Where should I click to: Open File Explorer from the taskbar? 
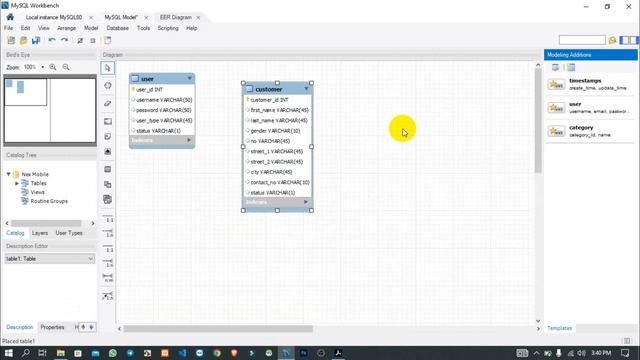pos(61,353)
